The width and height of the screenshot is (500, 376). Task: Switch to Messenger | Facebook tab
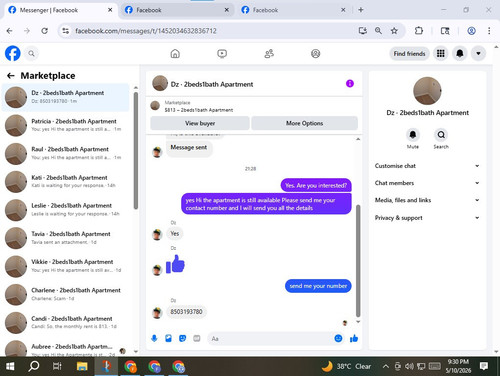pos(60,10)
